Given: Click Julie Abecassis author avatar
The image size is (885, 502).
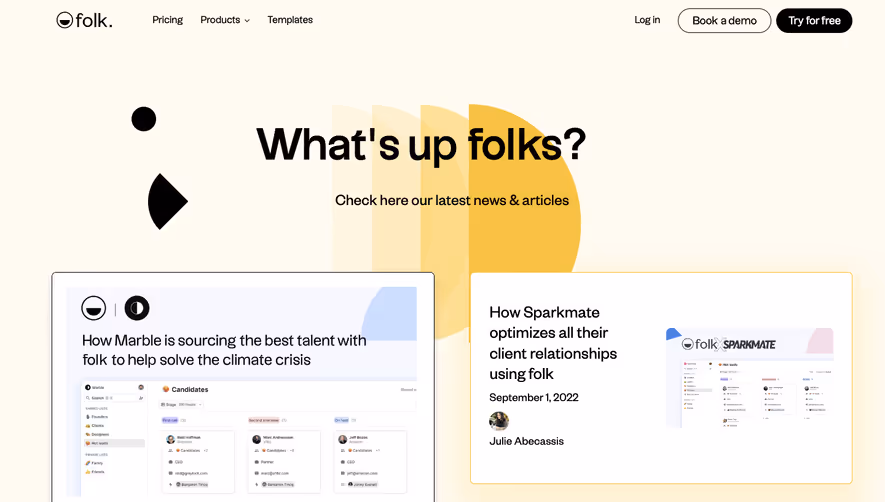Looking at the screenshot, I should tap(499, 421).
